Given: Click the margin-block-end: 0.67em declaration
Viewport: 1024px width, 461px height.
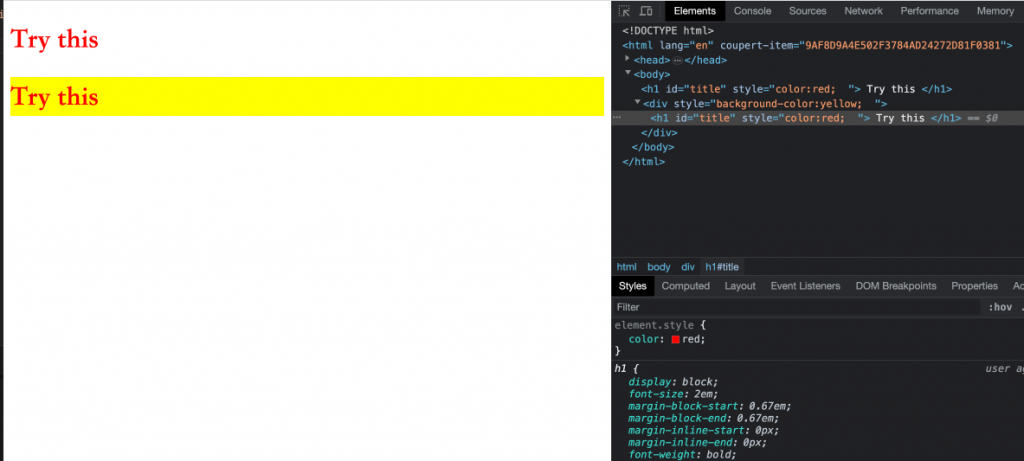Looking at the screenshot, I should point(704,419).
